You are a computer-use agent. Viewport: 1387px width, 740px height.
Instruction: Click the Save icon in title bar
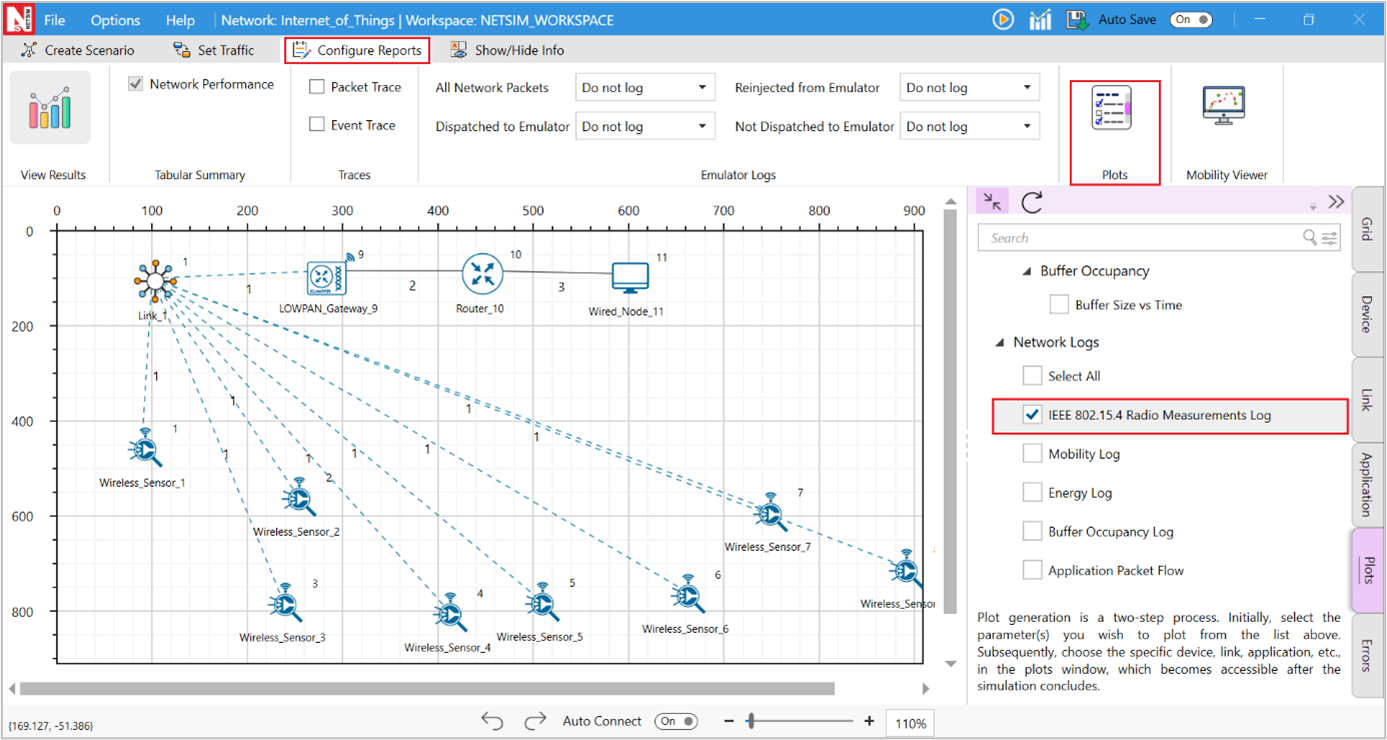1077,20
